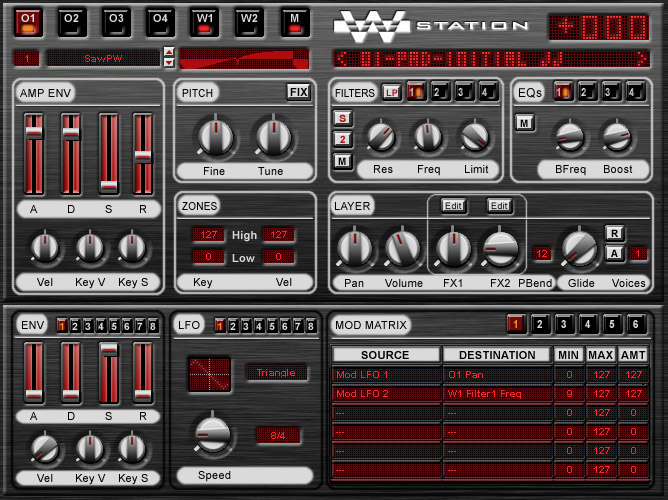The width and height of the screenshot is (668, 500).
Task: Go to next preset with right arrow
Action: pyautogui.click(x=642, y=59)
